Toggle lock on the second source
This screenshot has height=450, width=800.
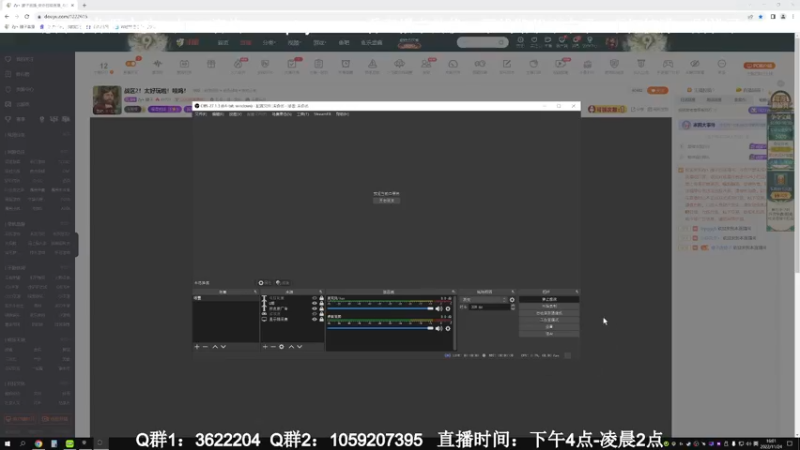click(x=321, y=304)
